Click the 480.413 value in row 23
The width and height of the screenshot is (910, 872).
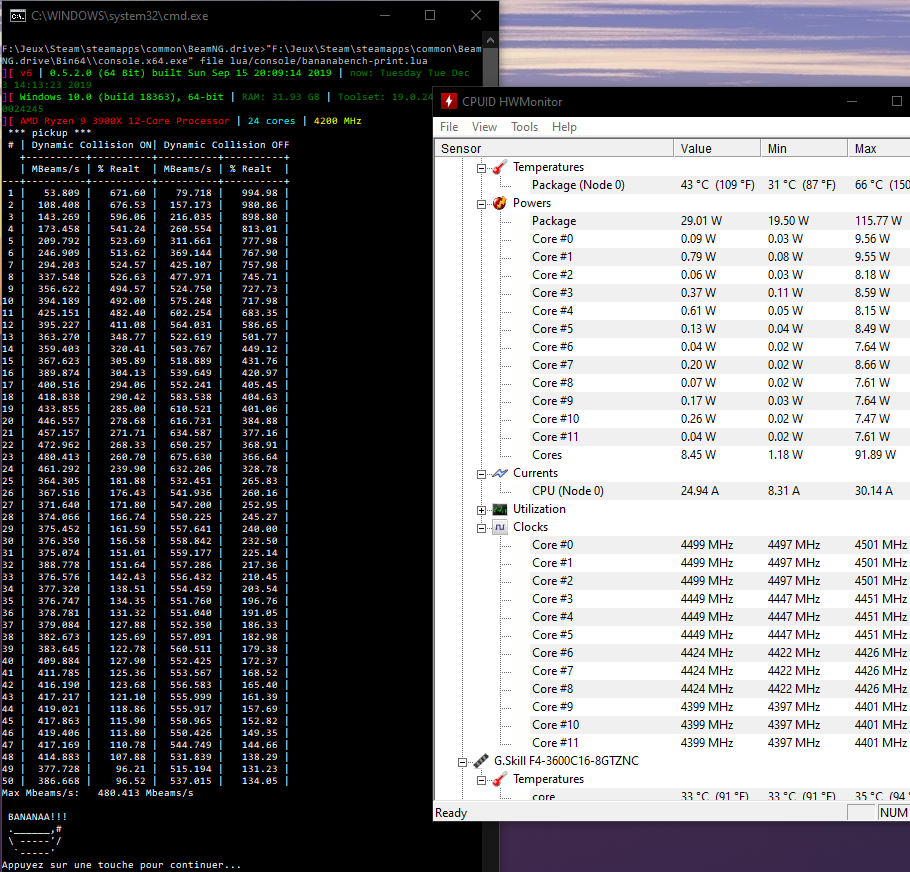(59, 457)
